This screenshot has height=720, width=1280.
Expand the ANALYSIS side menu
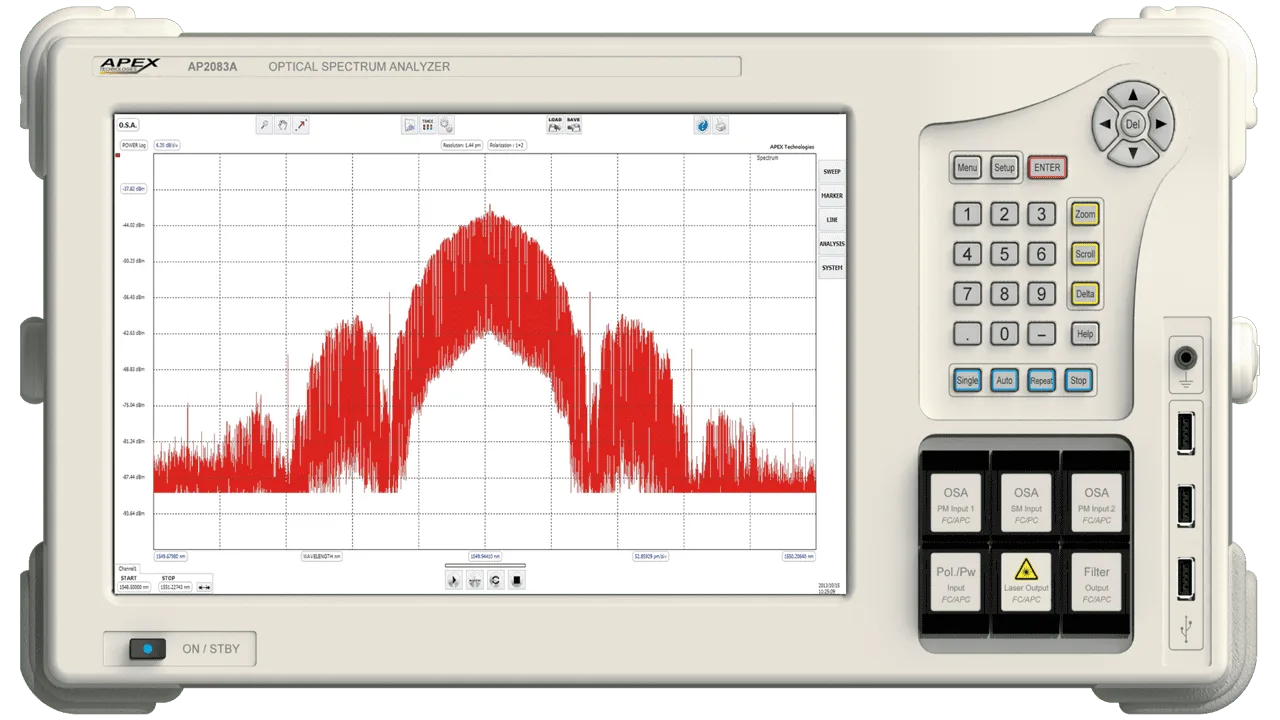831,244
